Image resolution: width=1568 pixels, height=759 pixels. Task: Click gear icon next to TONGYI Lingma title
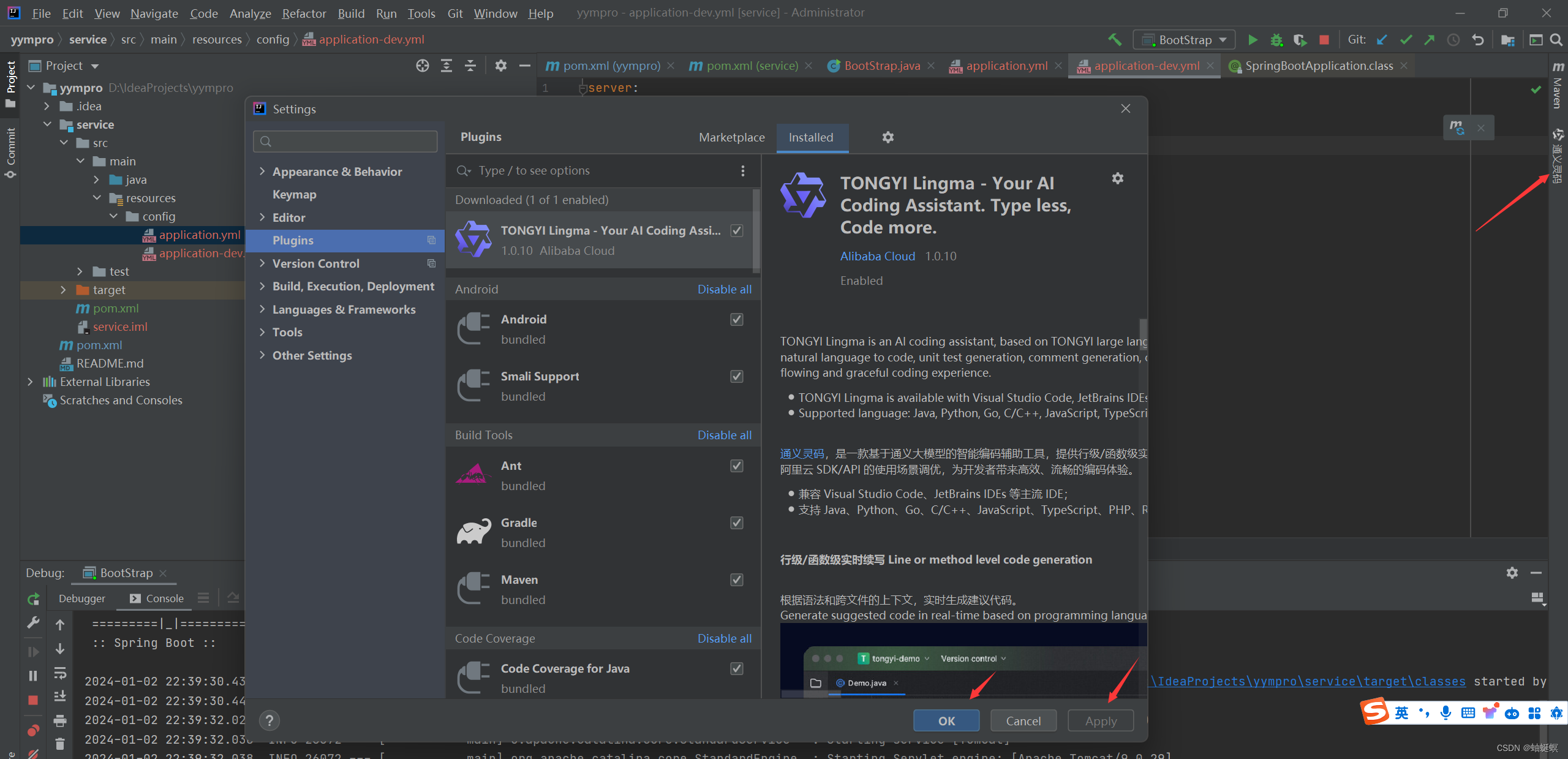point(1118,178)
